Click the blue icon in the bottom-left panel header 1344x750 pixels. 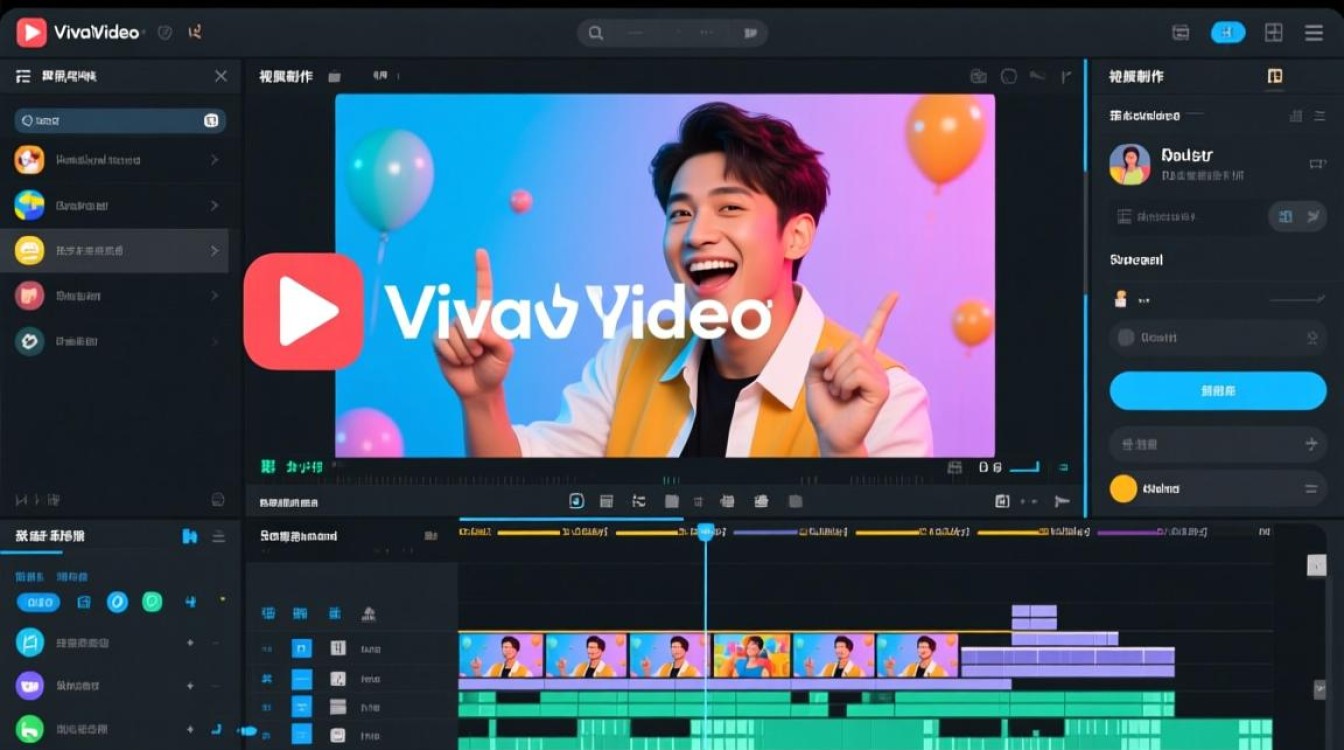click(x=190, y=536)
